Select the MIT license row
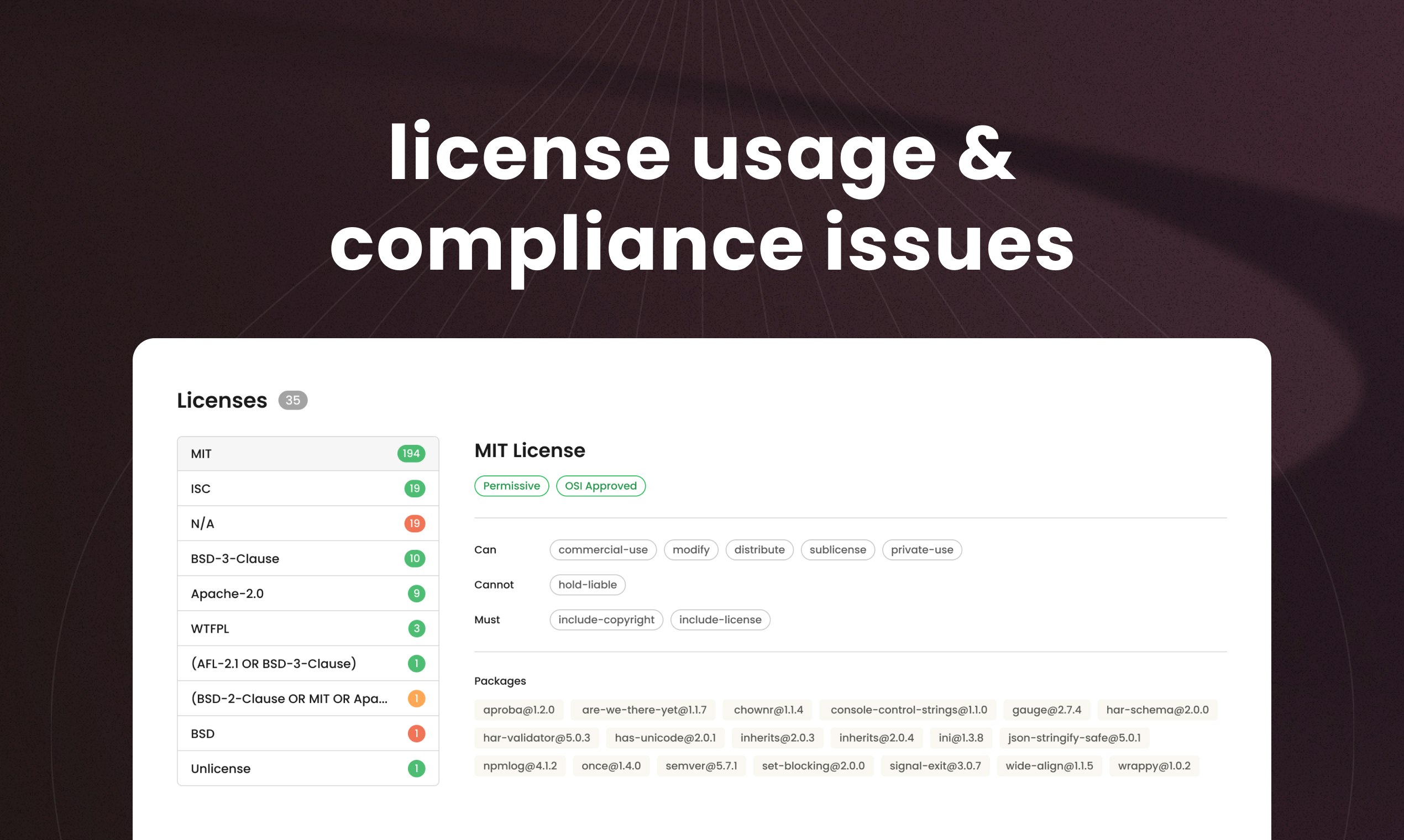The image size is (1404, 840). (x=308, y=453)
